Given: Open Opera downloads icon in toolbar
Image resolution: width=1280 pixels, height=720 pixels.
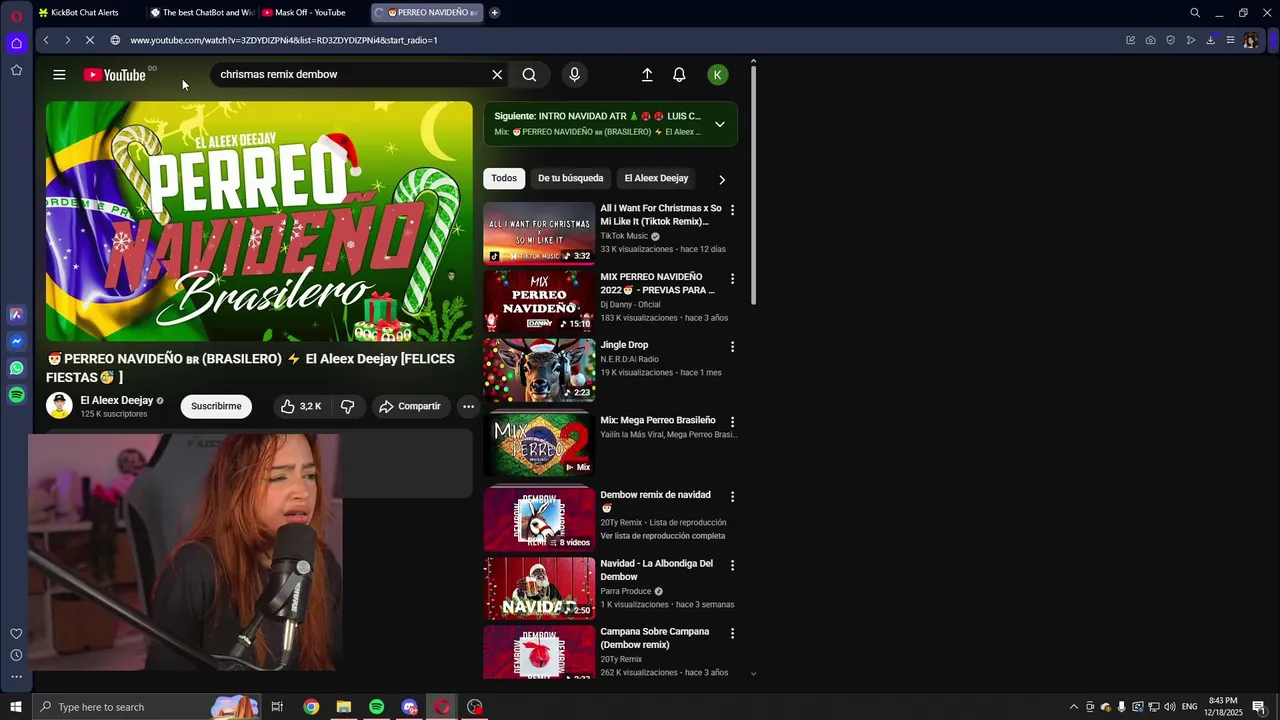Looking at the screenshot, I should 1210,40.
